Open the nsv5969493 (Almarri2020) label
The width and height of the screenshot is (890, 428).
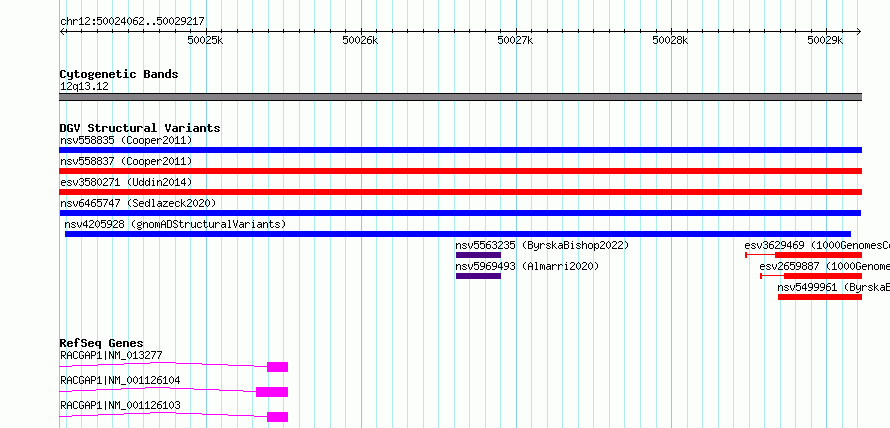(527, 266)
